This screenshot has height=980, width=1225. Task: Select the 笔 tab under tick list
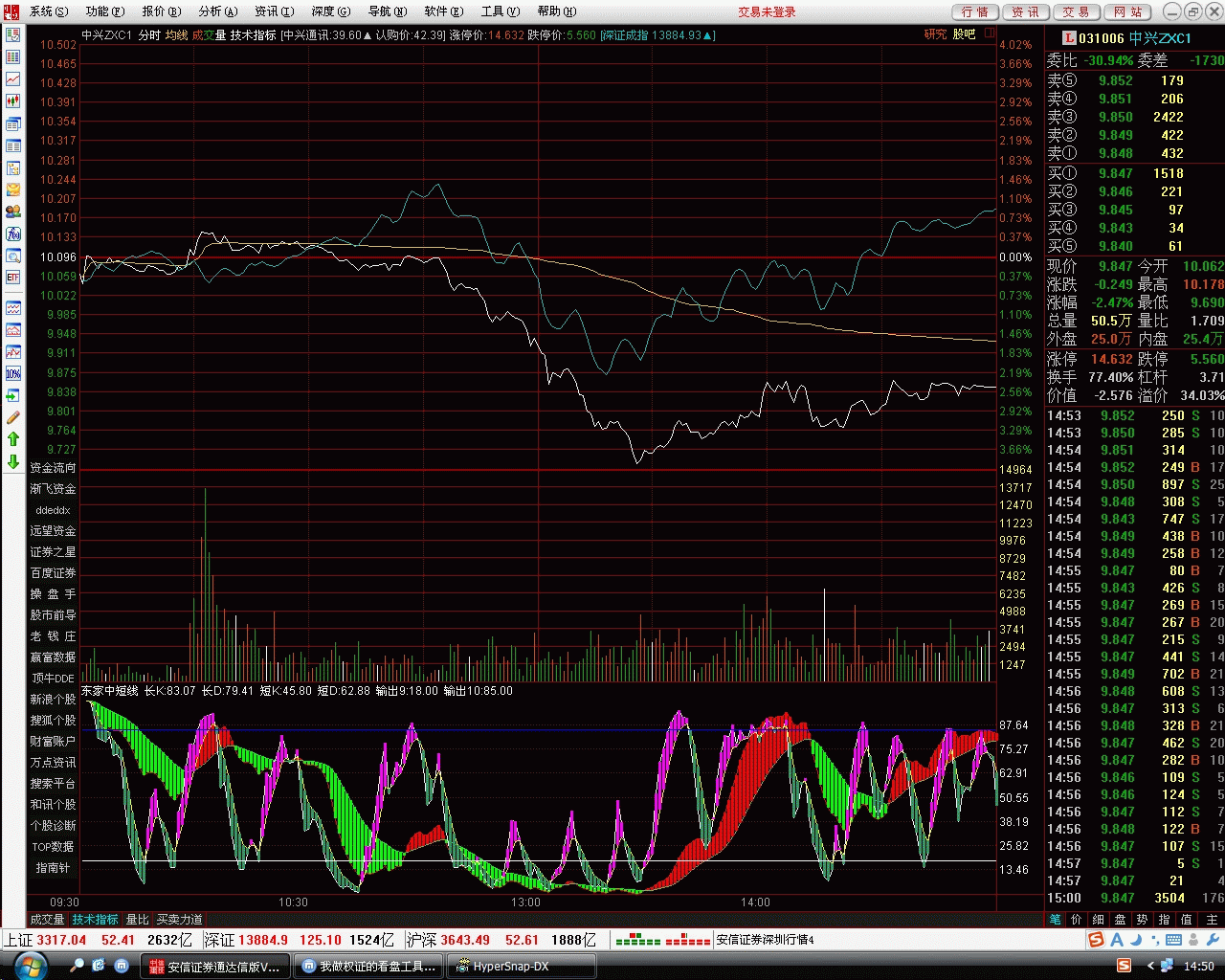[x=1055, y=920]
